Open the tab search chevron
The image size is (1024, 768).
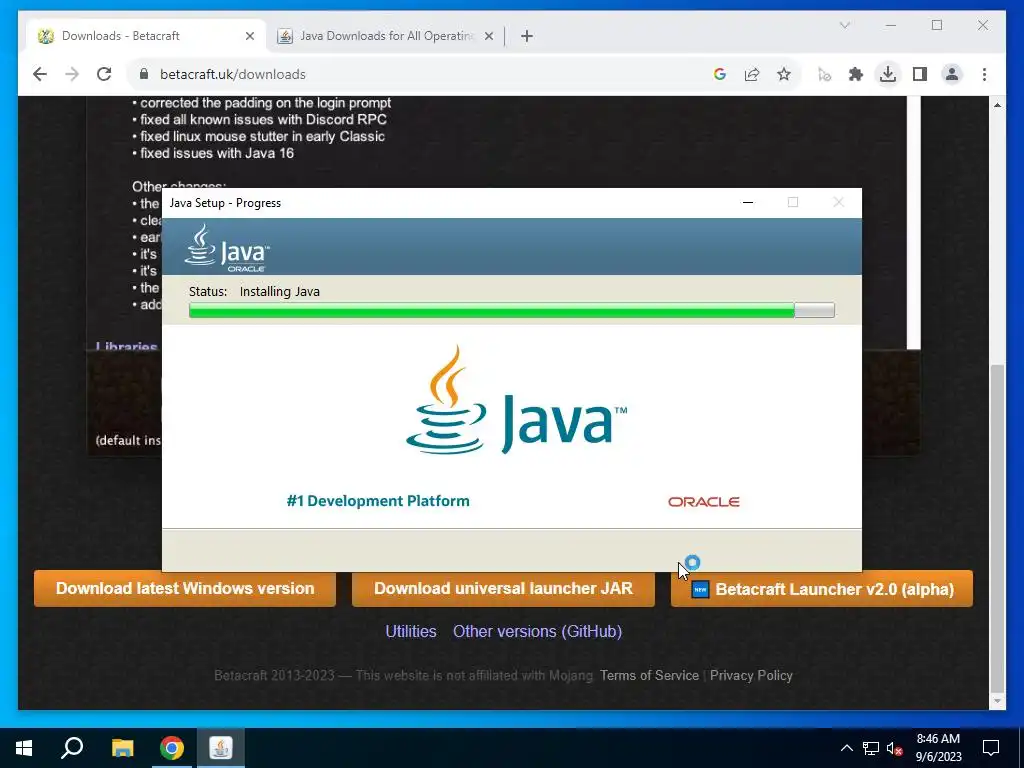coord(844,25)
